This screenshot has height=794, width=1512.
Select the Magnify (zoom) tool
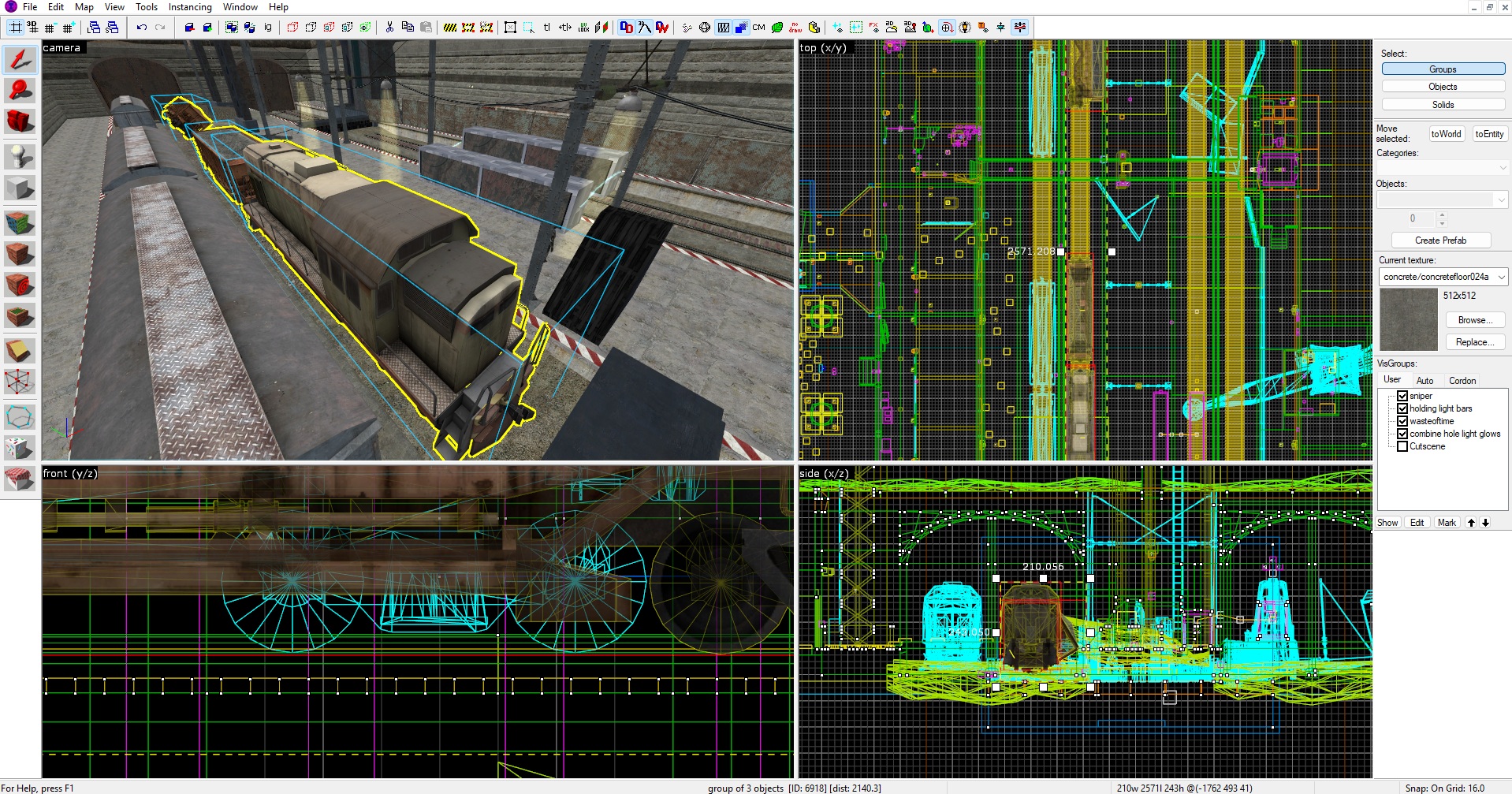coord(20,90)
